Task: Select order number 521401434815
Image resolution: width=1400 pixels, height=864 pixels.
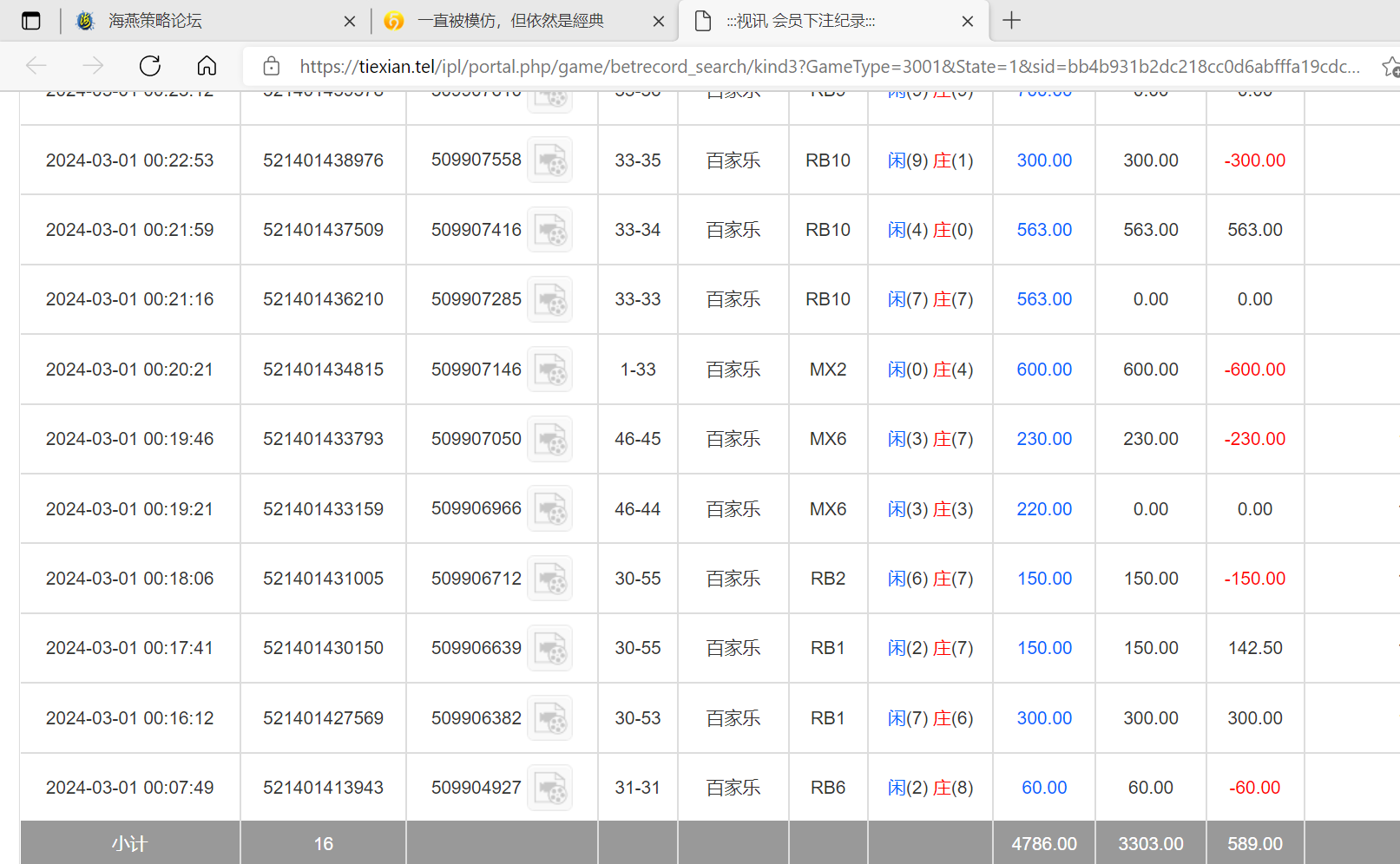Action: [323, 370]
